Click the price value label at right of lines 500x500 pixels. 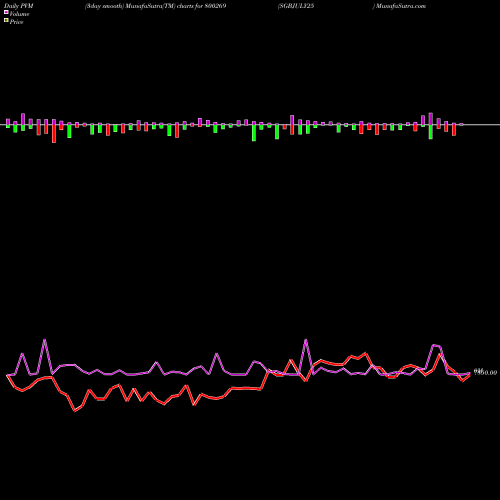485,372
